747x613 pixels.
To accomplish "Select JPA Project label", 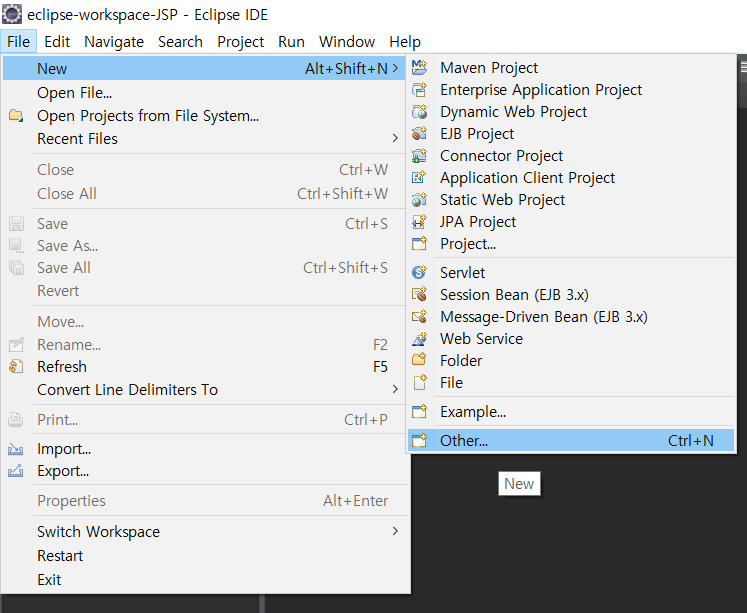I will (x=478, y=221).
